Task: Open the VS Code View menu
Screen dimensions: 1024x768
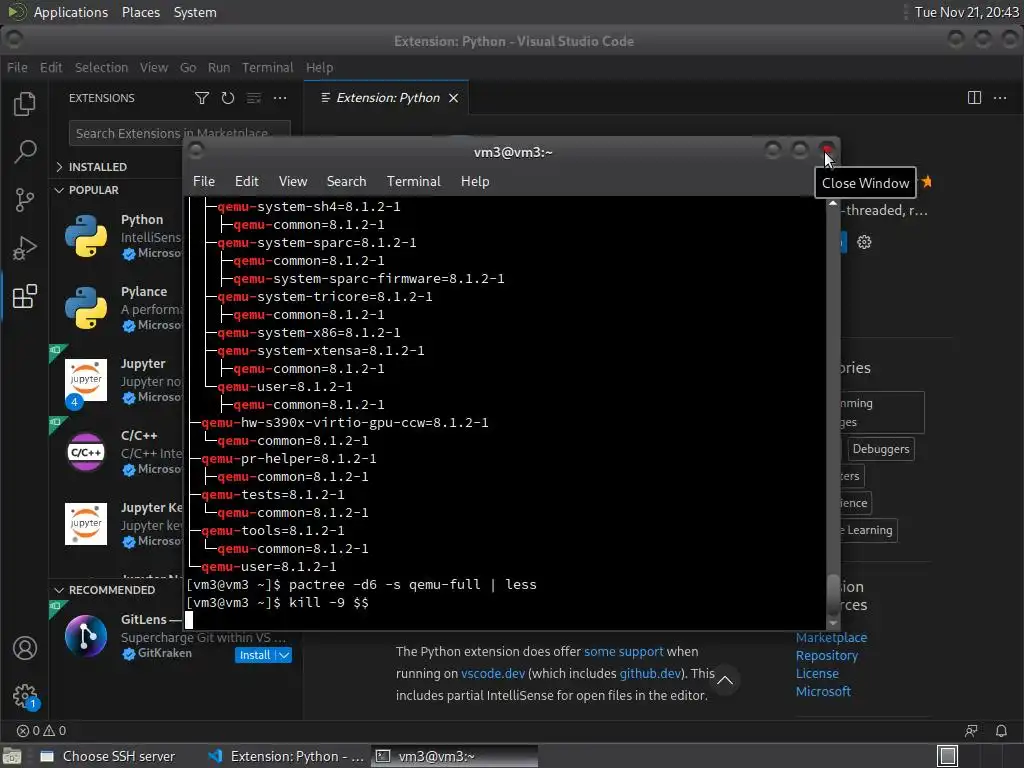Action: click(153, 67)
